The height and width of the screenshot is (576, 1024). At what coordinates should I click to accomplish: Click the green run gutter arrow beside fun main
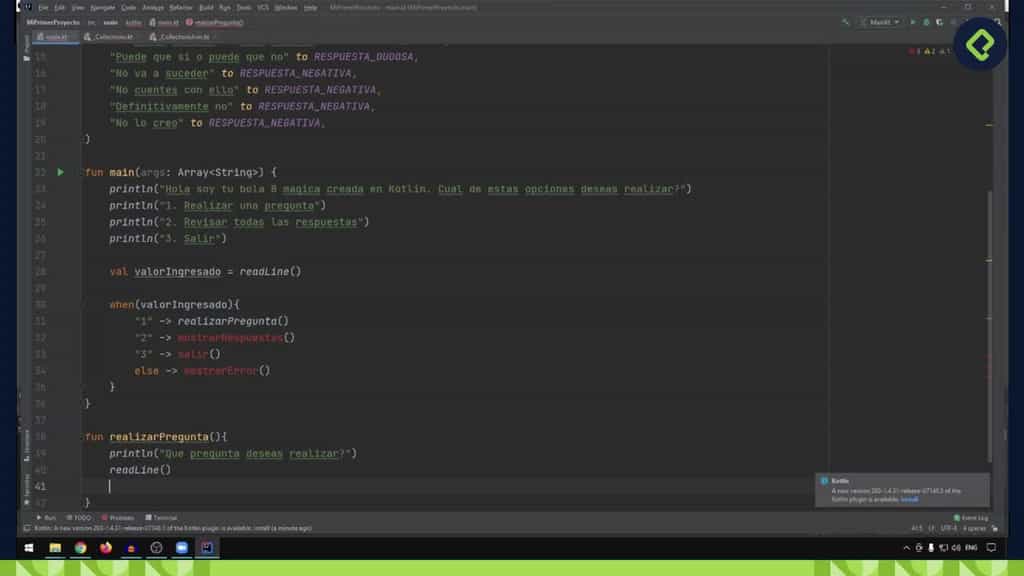[x=60, y=172]
